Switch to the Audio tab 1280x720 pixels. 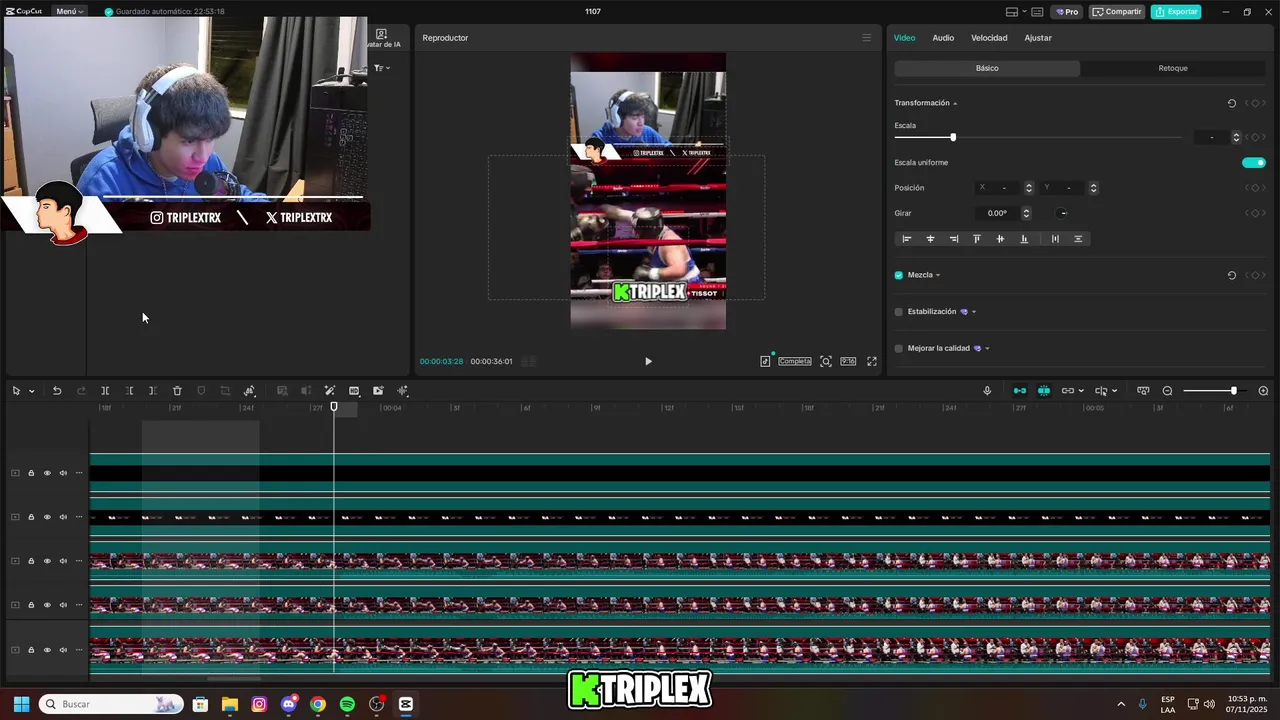tap(943, 38)
